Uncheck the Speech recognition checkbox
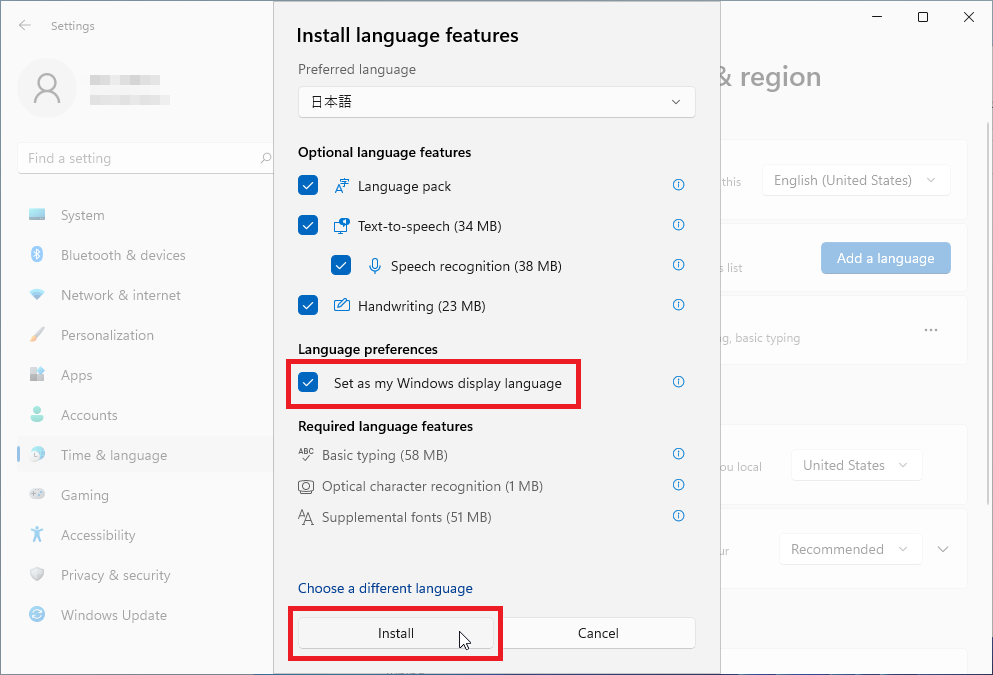 pos(341,265)
